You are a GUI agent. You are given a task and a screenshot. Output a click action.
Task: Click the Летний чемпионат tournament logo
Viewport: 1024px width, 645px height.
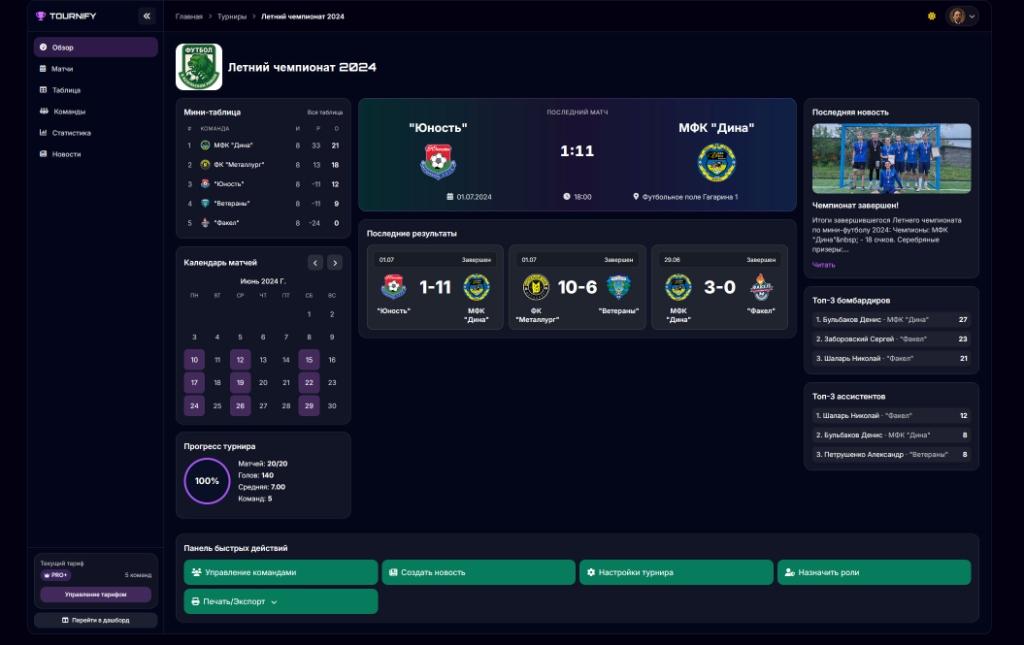(199, 67)
